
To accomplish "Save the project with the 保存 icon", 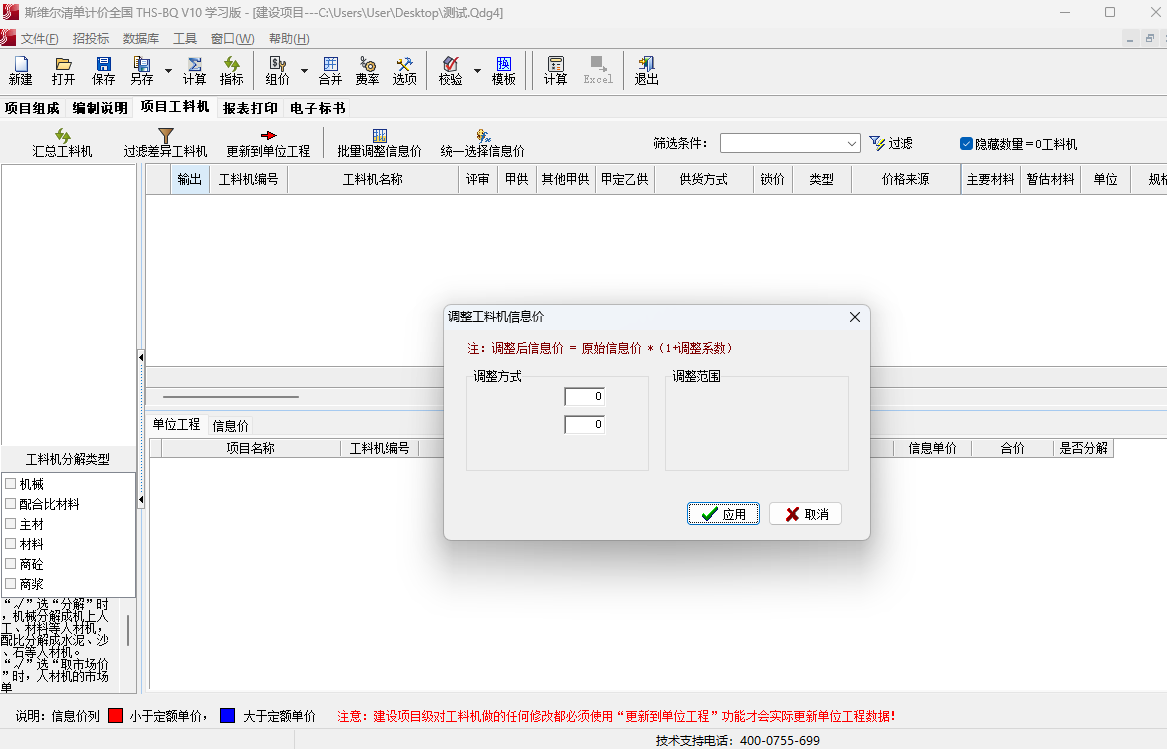I will [x=103, y=71].
